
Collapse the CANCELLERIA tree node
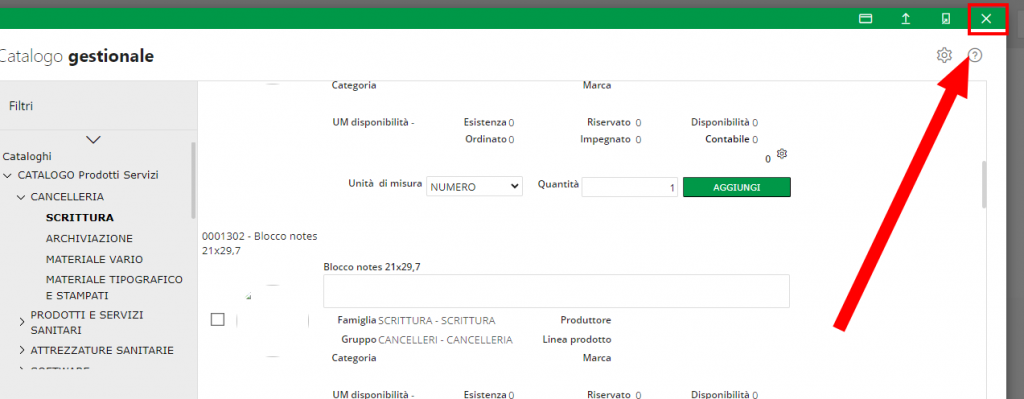pos(21,197)
